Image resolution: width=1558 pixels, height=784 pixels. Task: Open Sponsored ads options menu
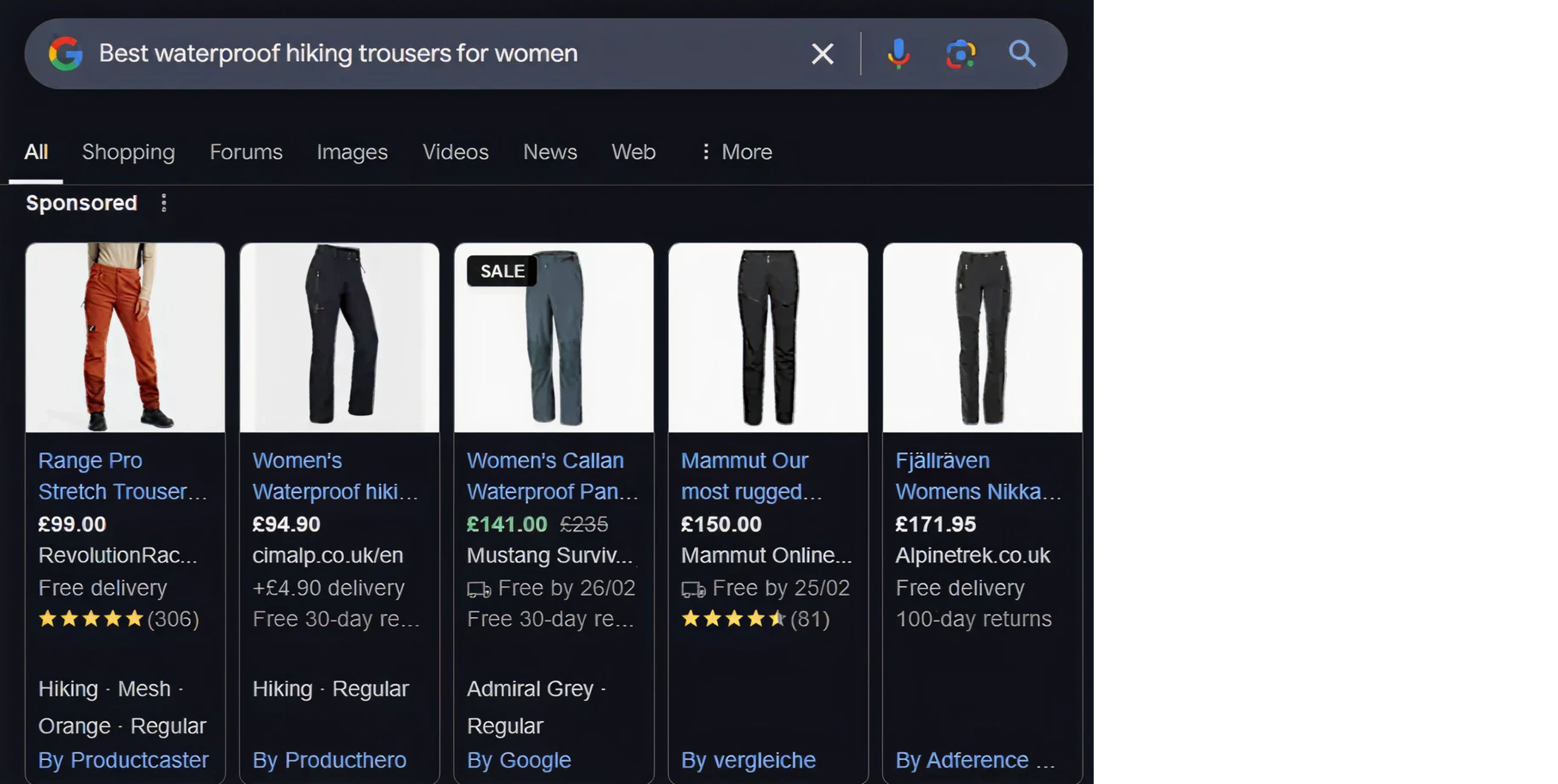164,203
